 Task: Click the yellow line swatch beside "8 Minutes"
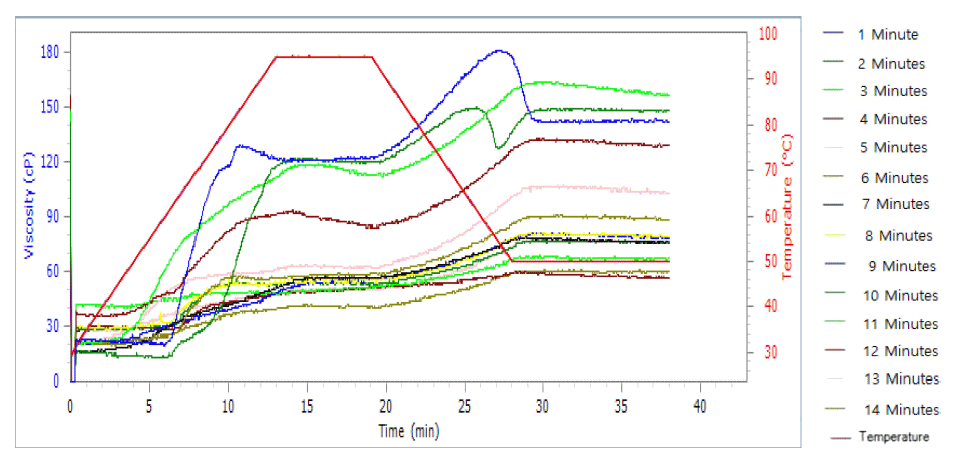[x=835, y=236]
